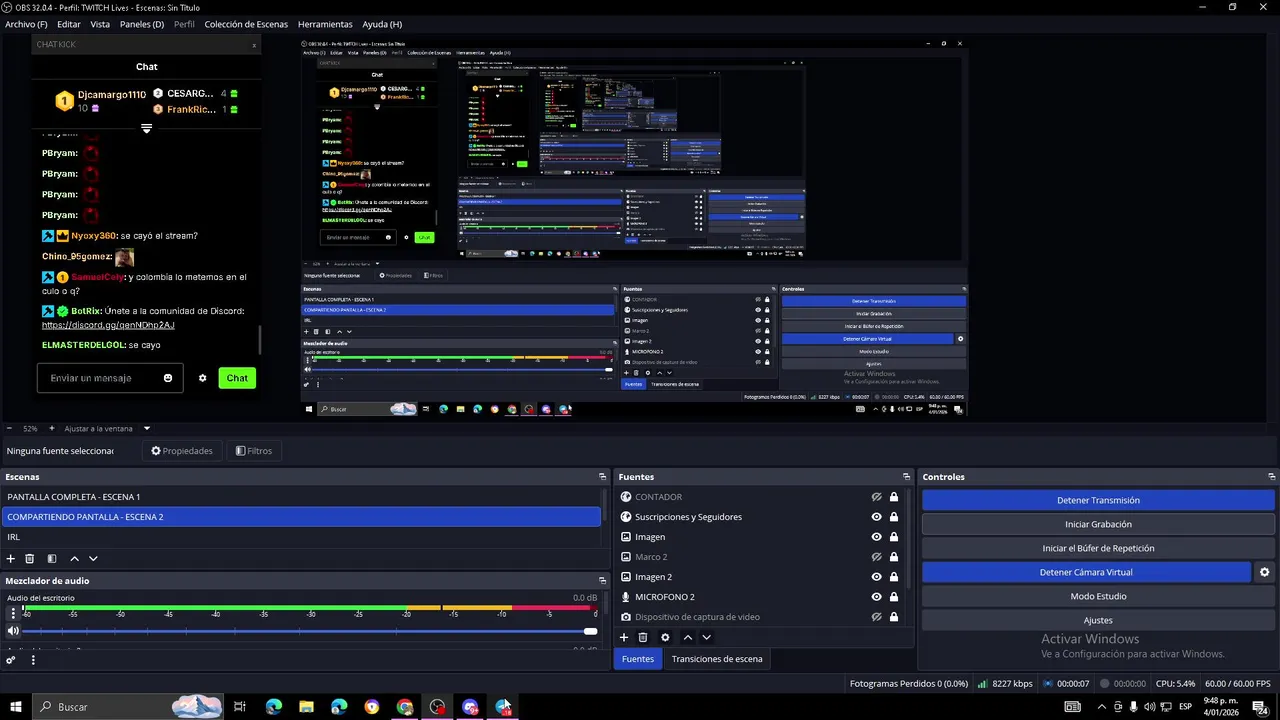The width and height of the screenshot is (1280, 720).
Task: Open the Editar menu
Action: [x=69, y=24]
